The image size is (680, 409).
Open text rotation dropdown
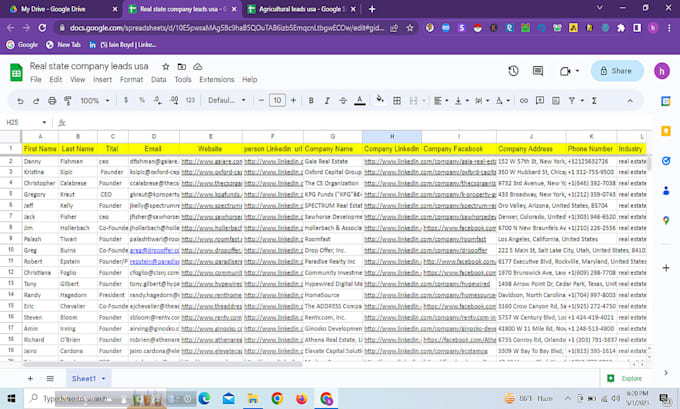click(x=502, y=101)
